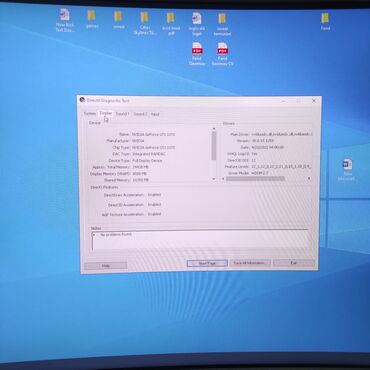This screenshot has width=370, height=370.
Task: Click Save All Information button
Action: [x=250, y=263]
